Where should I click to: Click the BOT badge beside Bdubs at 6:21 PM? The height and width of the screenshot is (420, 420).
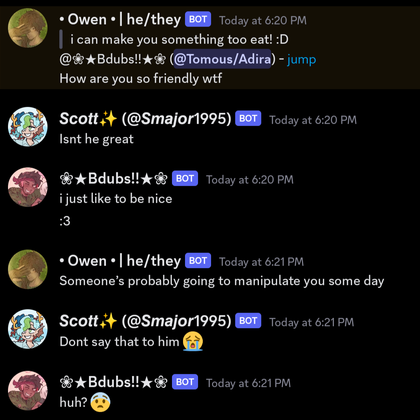[185, 382]
